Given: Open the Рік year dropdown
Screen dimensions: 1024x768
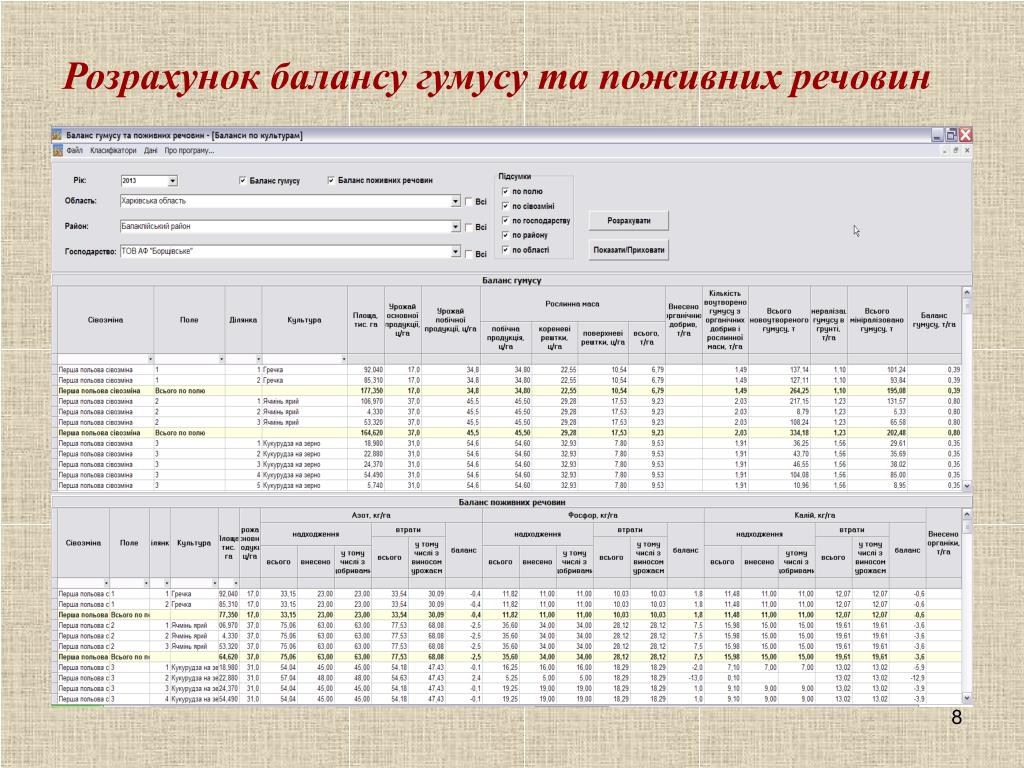Looking at the screenshot, I should (x=172, y=181).
